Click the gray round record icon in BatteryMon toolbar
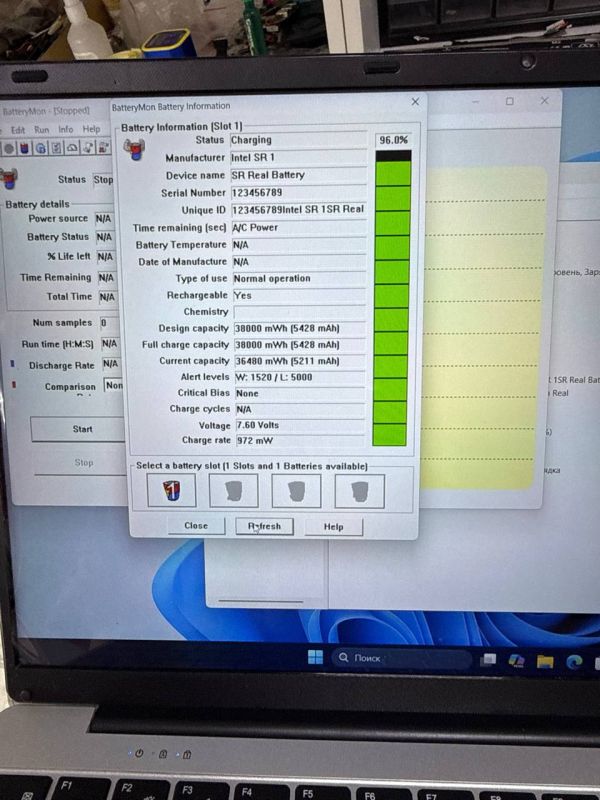 pyautogui.click(x=9, y=148)
